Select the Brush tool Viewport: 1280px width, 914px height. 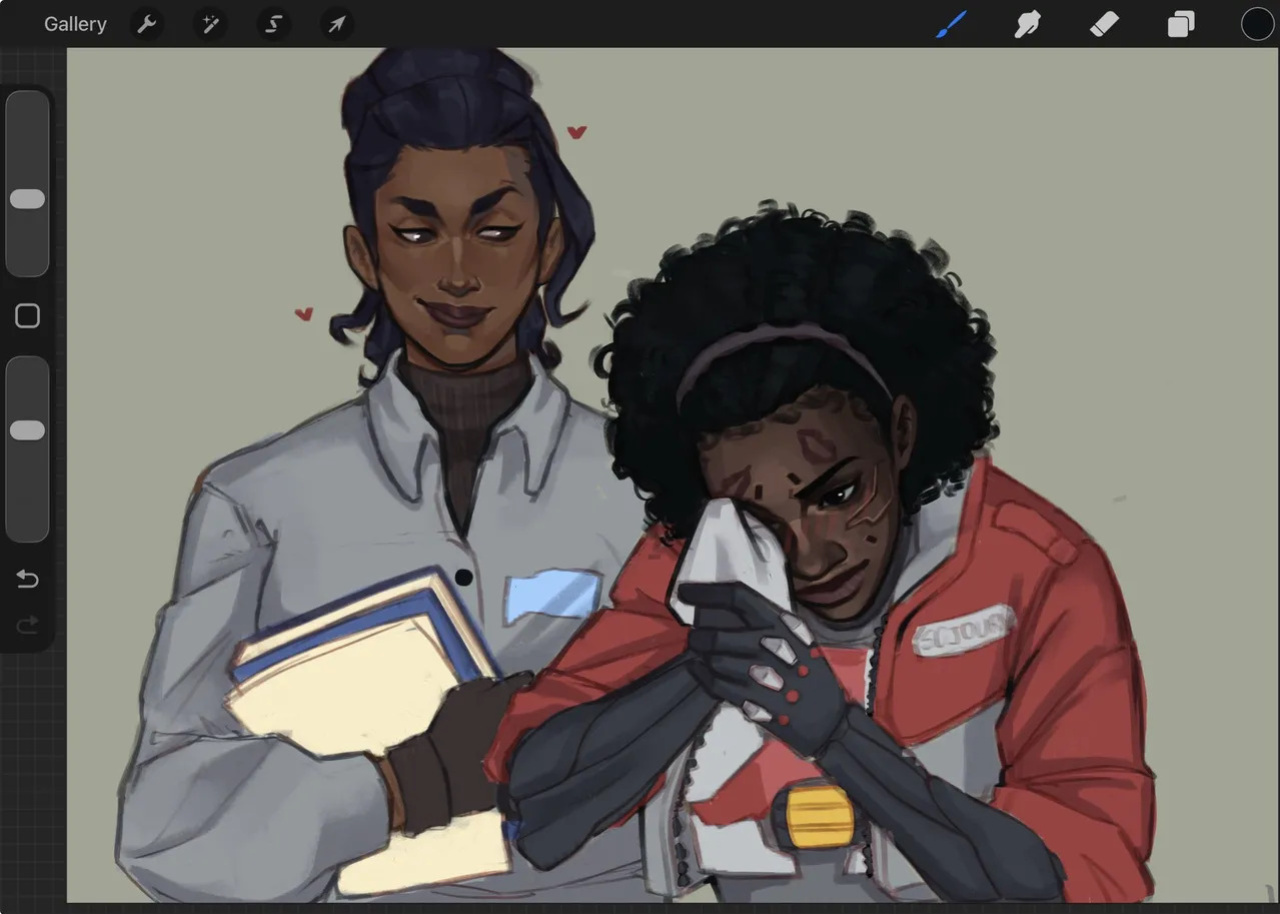[951, 24]
